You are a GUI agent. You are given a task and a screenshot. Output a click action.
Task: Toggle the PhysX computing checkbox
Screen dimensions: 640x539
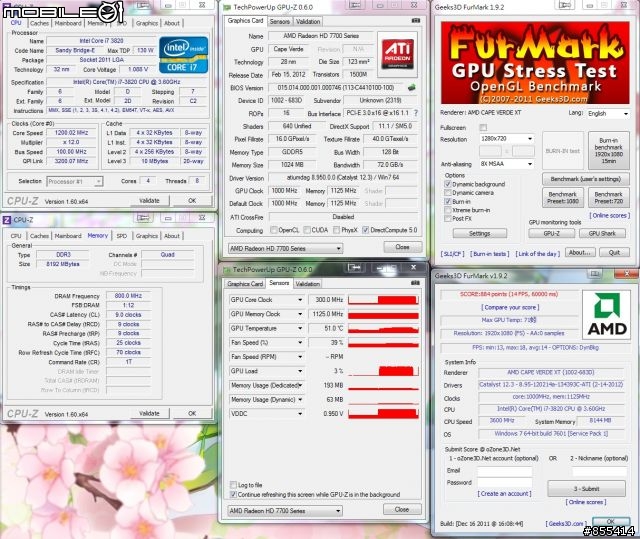point(336,230)
